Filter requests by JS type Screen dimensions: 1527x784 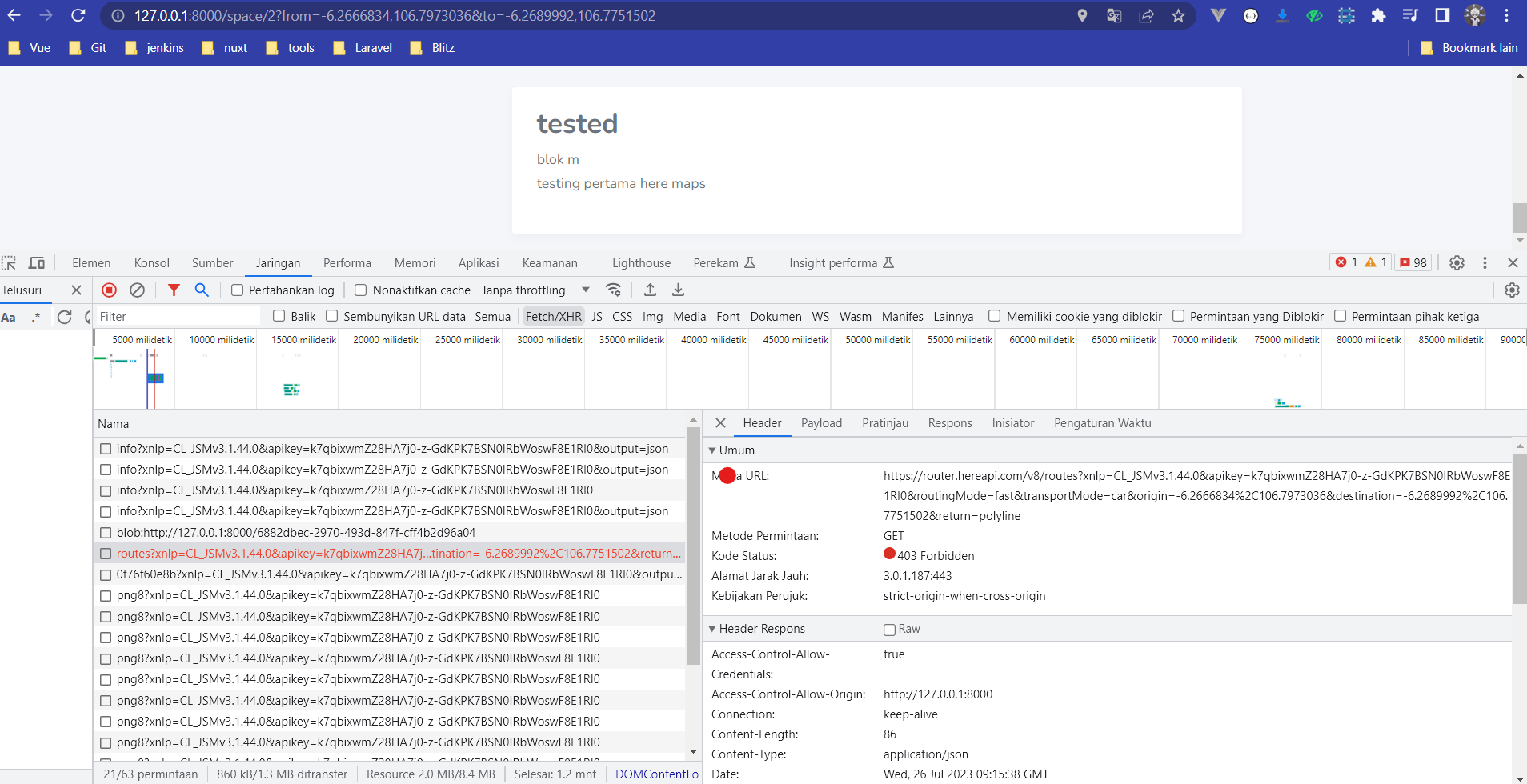click(597, 317)
